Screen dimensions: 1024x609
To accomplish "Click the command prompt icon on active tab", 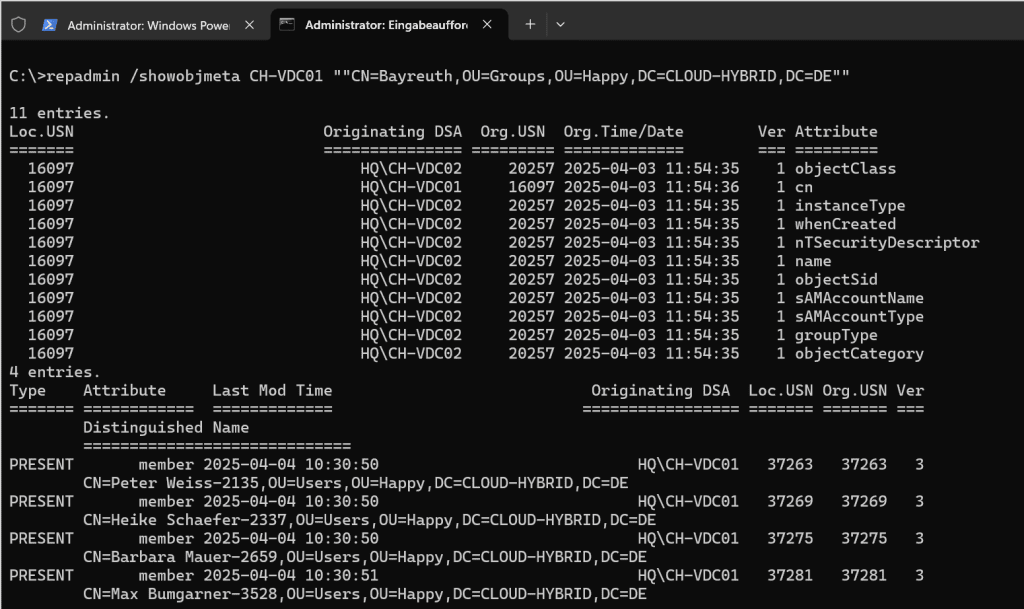I will [x=287, y=25].
